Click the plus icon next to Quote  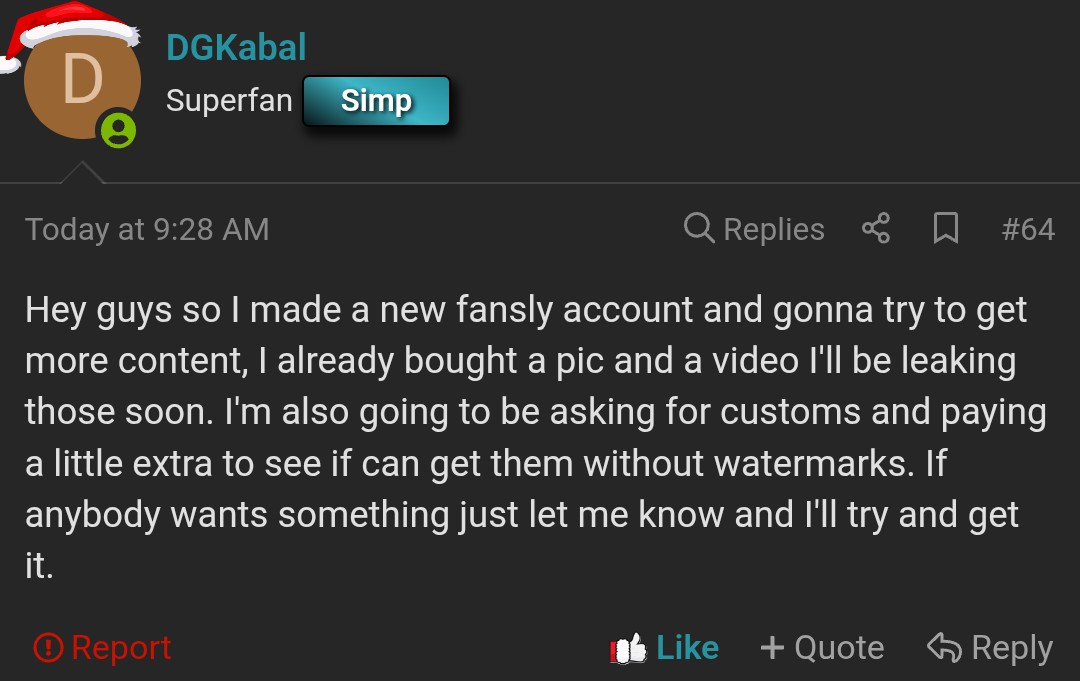pos(772,648)
